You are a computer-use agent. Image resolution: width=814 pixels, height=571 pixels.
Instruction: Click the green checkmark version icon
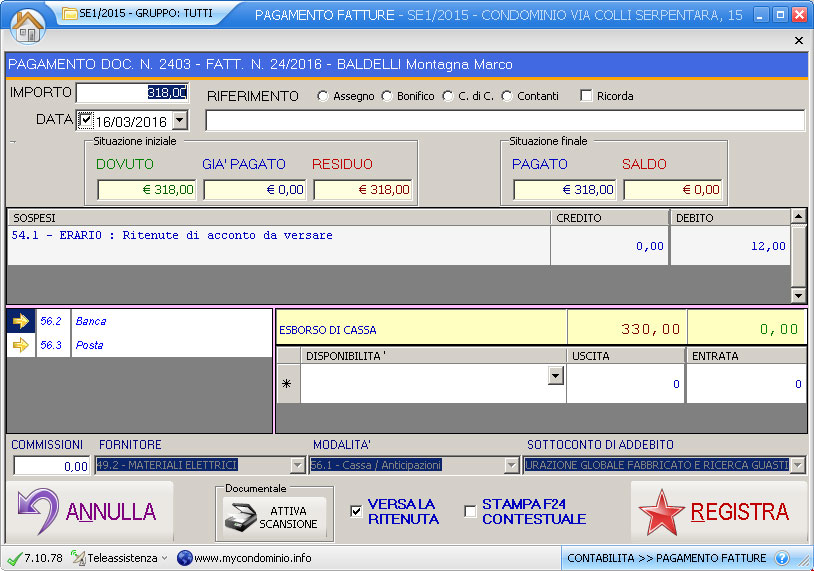13,558
